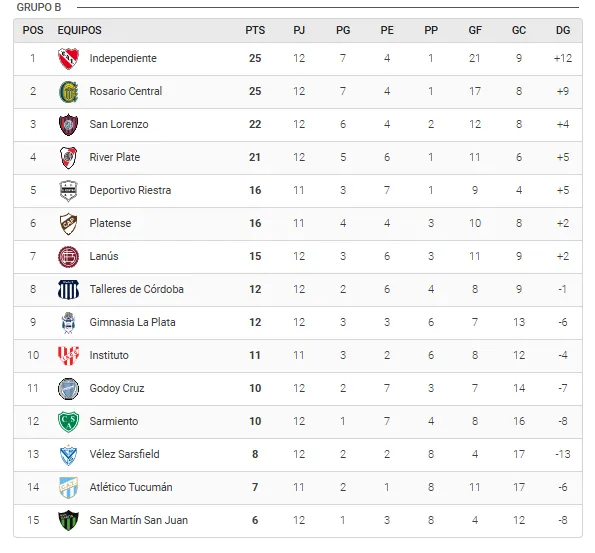Click the DG column header
The image size is (595, 553).
pos(563,30)
